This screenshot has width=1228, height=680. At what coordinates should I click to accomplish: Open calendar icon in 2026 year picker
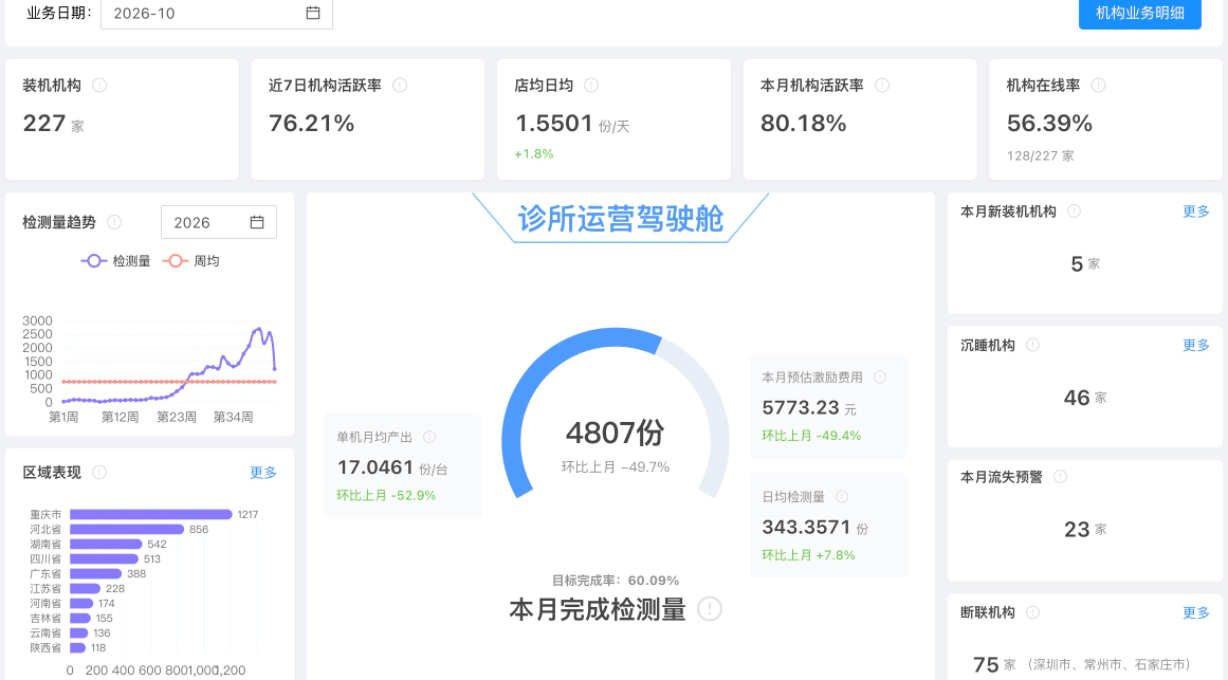tap(257, 222)
